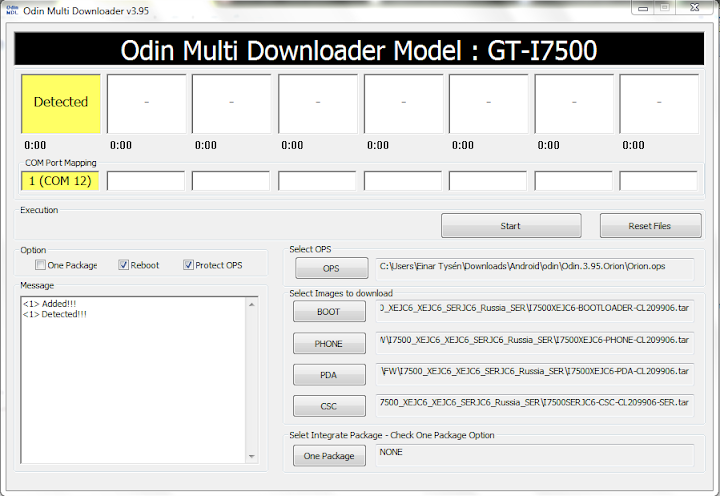Uncheck the Reboot checkbox

pyautogui.click(x=123, y=265)
